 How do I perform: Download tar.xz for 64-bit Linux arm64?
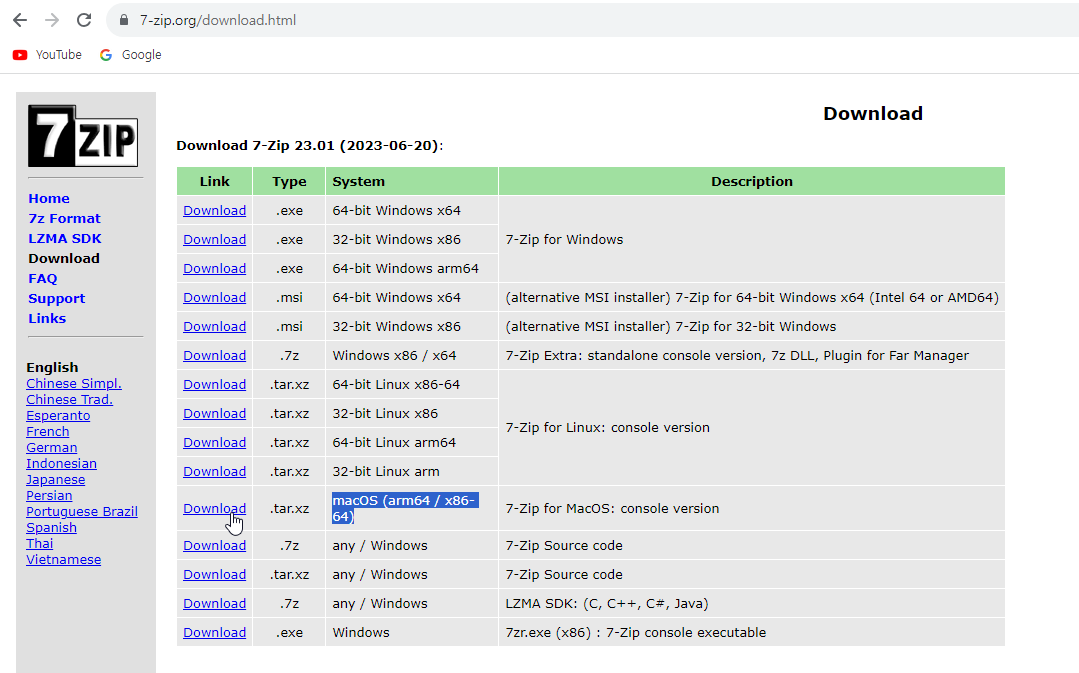pyautogui.click(x=214, y=442)
